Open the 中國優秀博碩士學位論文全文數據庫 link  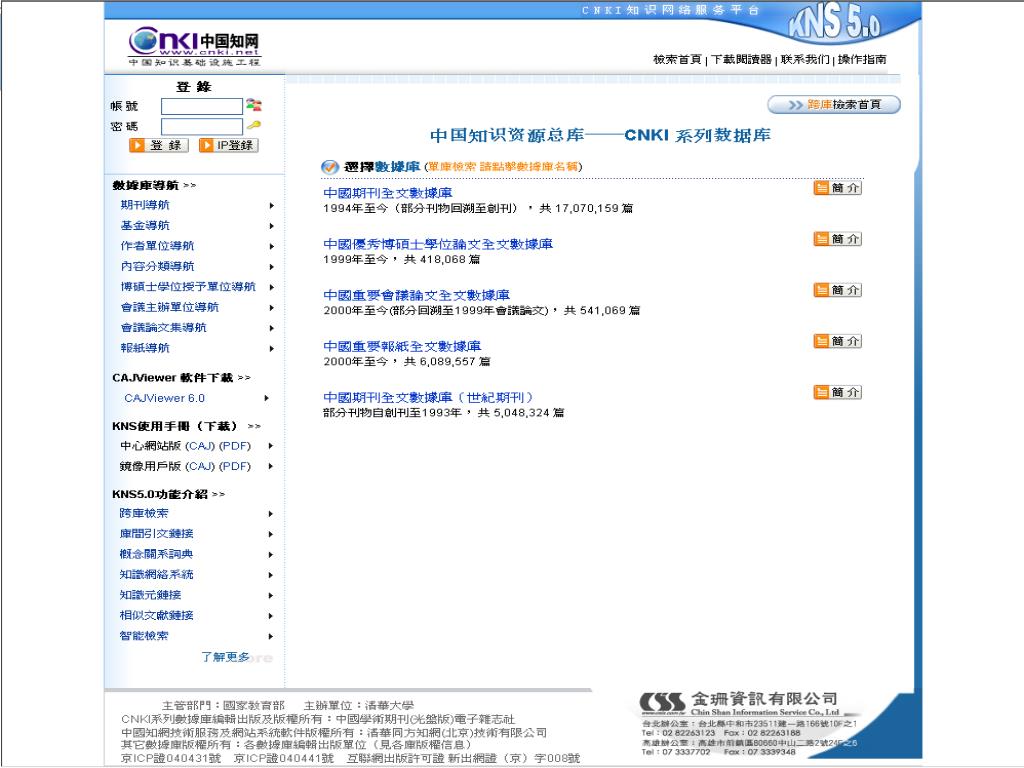click(x=438, y=244)
